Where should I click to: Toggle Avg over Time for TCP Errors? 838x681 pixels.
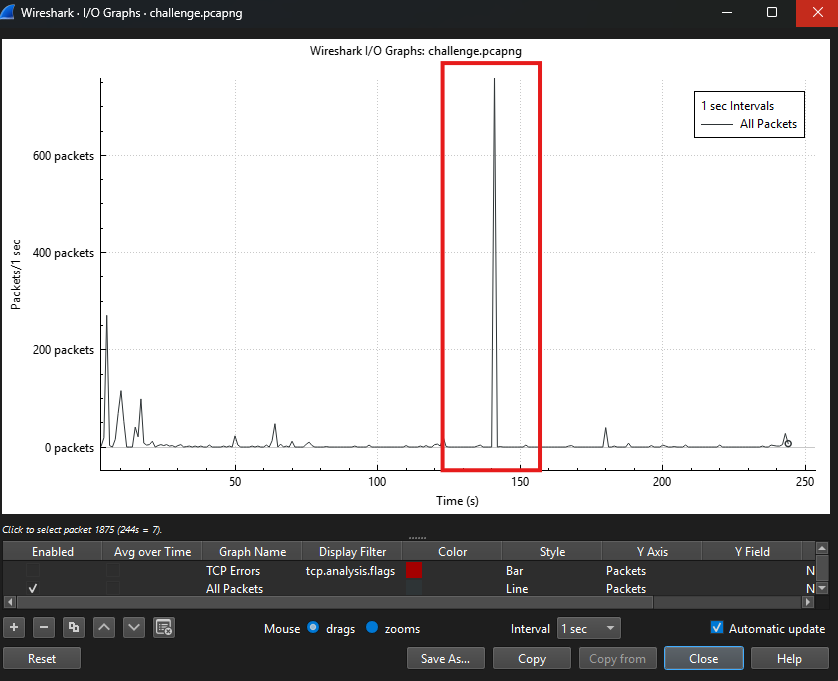(113, 570)
